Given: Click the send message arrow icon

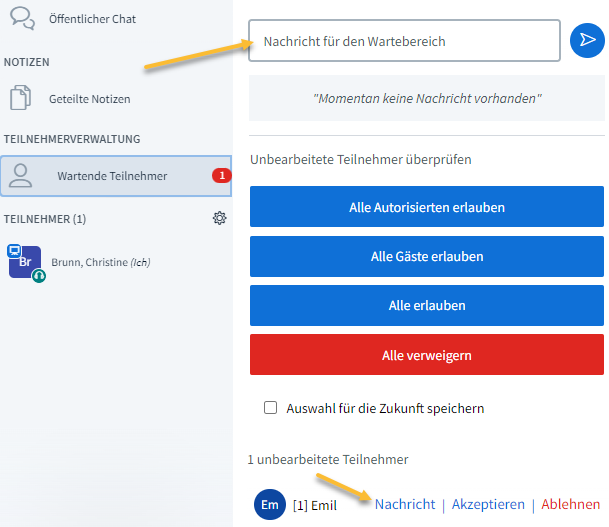Looking at the screenshot, I should pos(587,40).
